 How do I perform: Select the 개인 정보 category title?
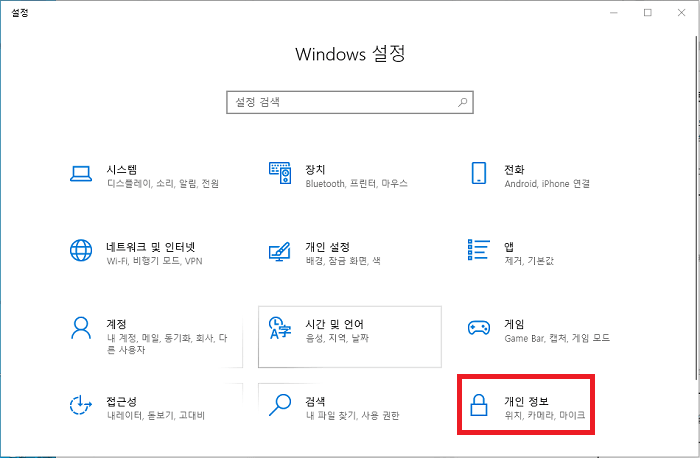[526, 401]
